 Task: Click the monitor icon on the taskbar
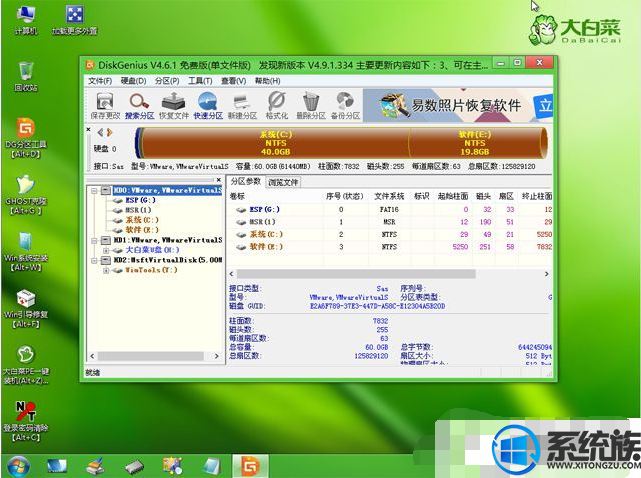coord(56,466)
